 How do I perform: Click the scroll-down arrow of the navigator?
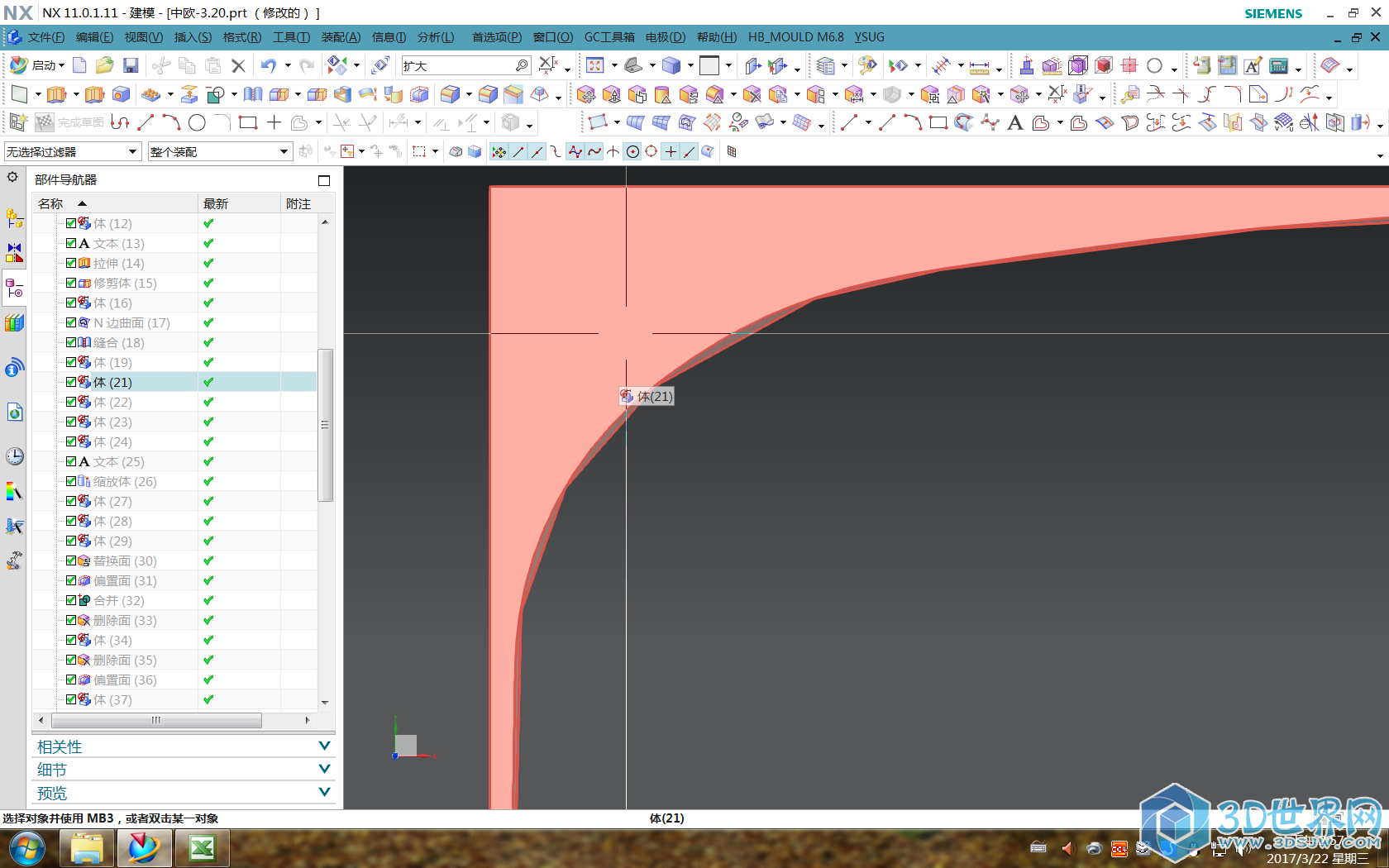coord(325,703)
